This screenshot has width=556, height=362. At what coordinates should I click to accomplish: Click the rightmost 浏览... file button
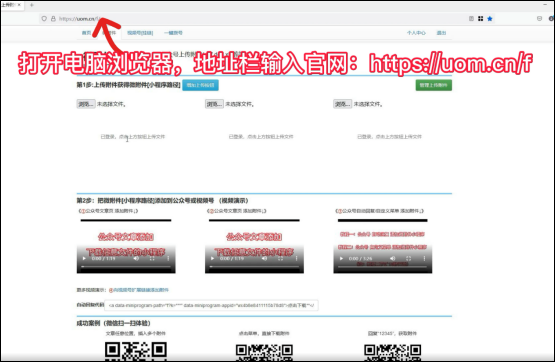pyautogui.click(x=343, y=104)
